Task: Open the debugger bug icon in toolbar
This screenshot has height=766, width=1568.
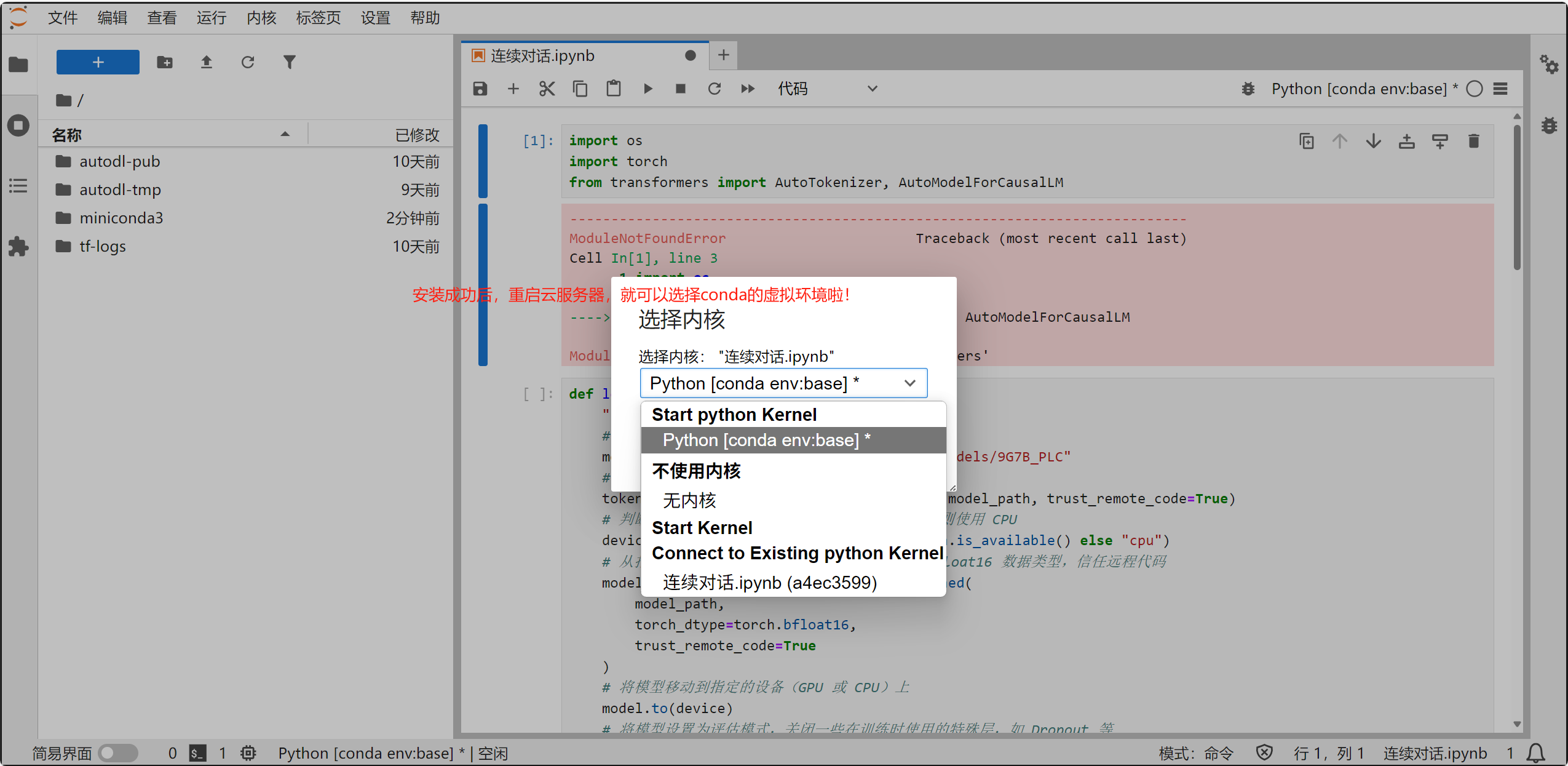Action: tap(1248, 89)
